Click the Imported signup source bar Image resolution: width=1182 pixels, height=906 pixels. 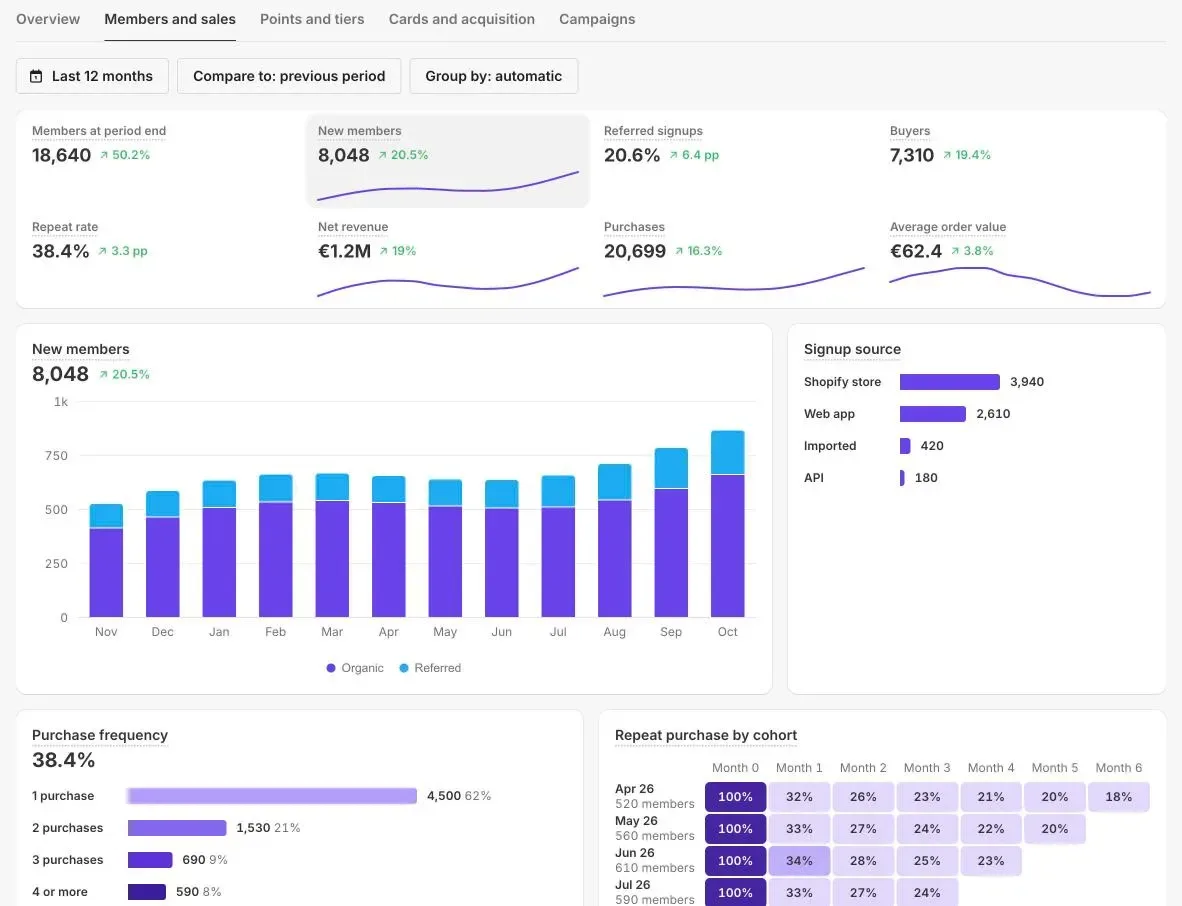pyautogui.click(x=905, y=445)
